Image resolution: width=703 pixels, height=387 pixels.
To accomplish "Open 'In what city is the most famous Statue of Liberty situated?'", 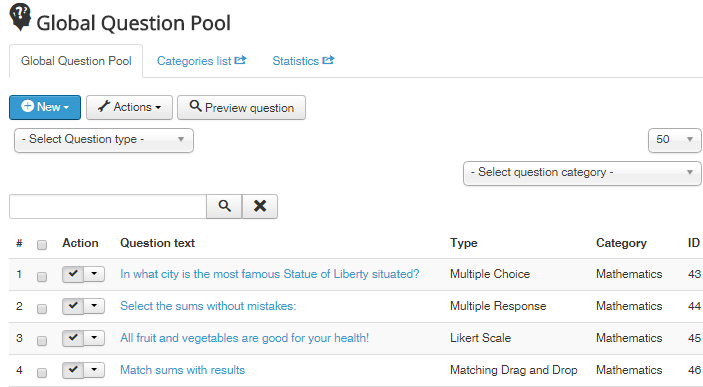I will coord(269,274).
